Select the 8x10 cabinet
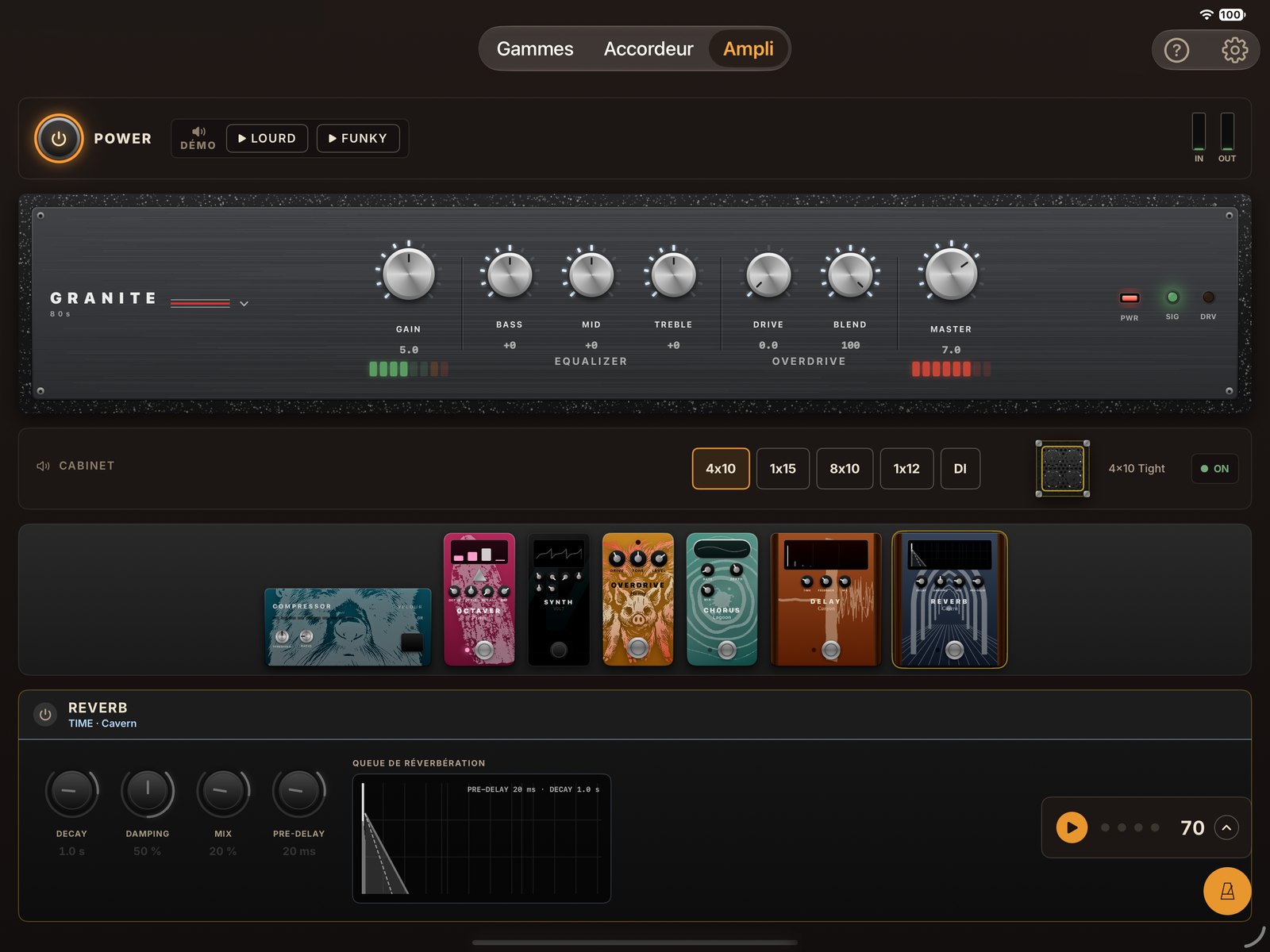Image resolution: width=1270 pixels, height=952 pixels. coord(845,469)
